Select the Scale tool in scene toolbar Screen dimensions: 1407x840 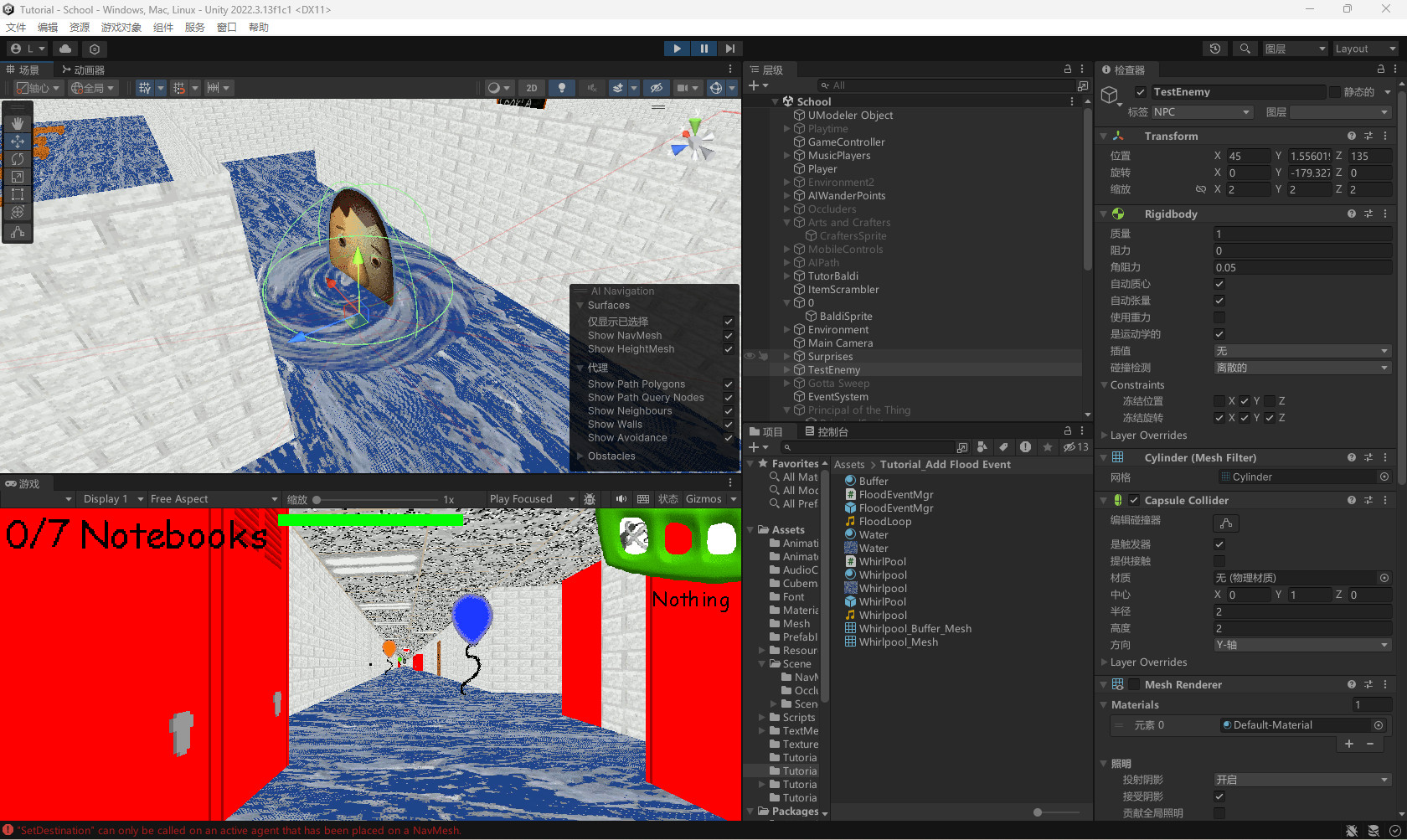coord(18,176)
